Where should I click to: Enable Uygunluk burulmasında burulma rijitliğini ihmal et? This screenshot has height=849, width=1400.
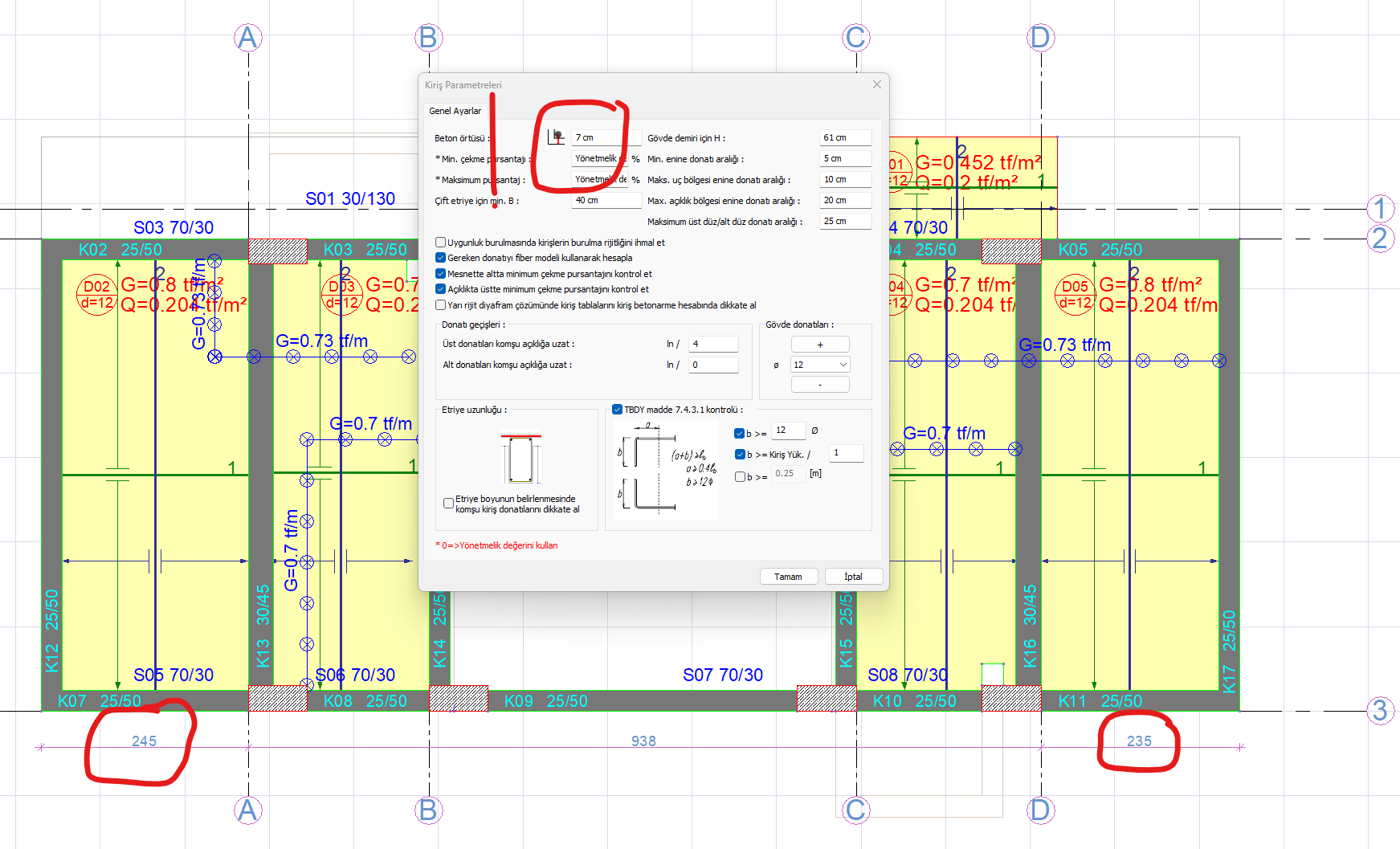tap(440, 243)
